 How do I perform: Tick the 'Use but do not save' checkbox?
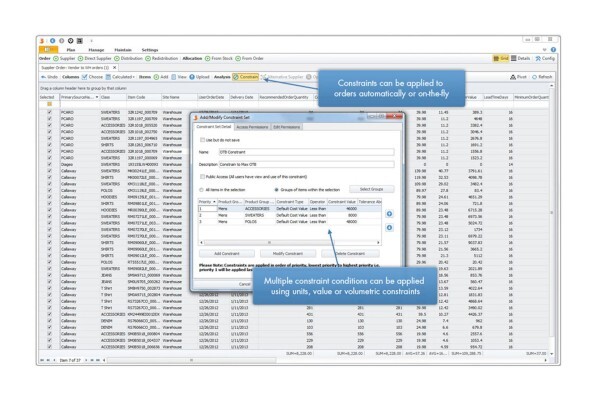pos(202,140)
